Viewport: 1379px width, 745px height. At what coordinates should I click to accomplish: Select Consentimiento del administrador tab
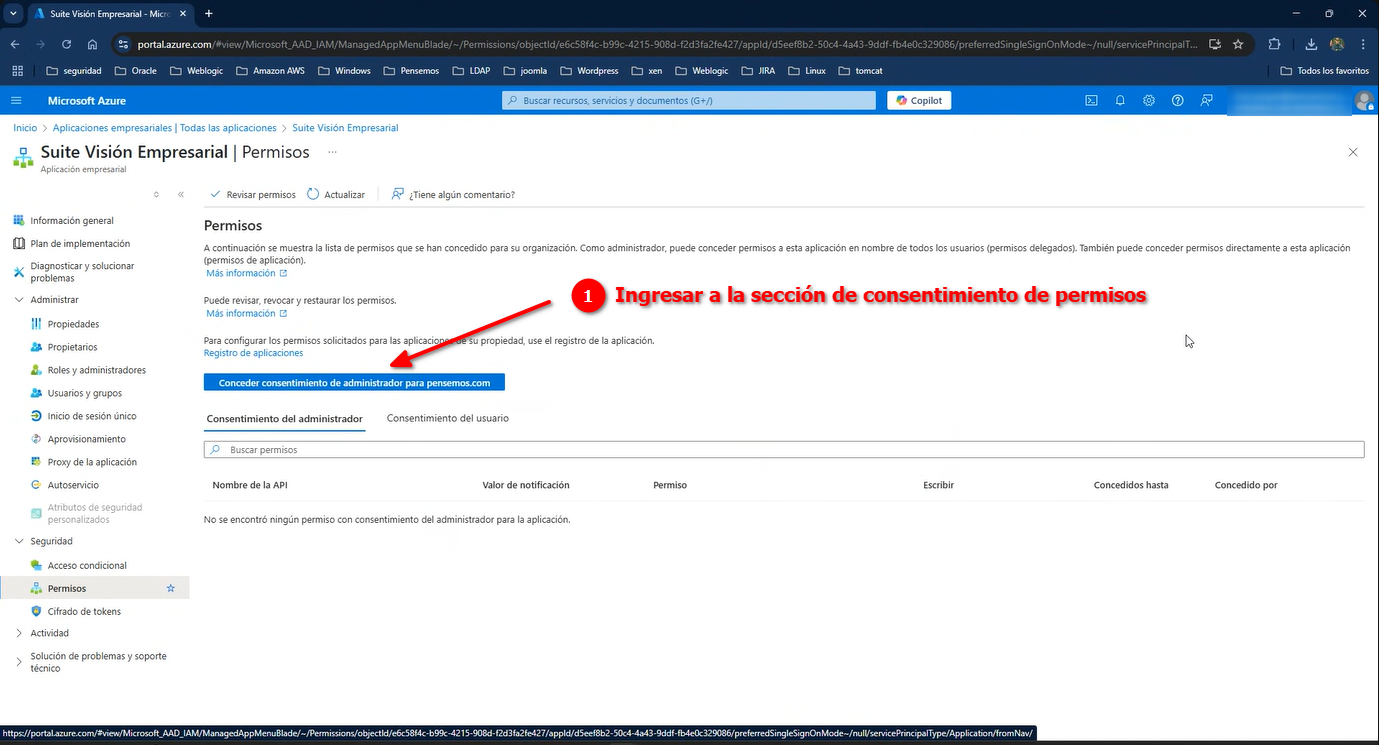(284, 418)
